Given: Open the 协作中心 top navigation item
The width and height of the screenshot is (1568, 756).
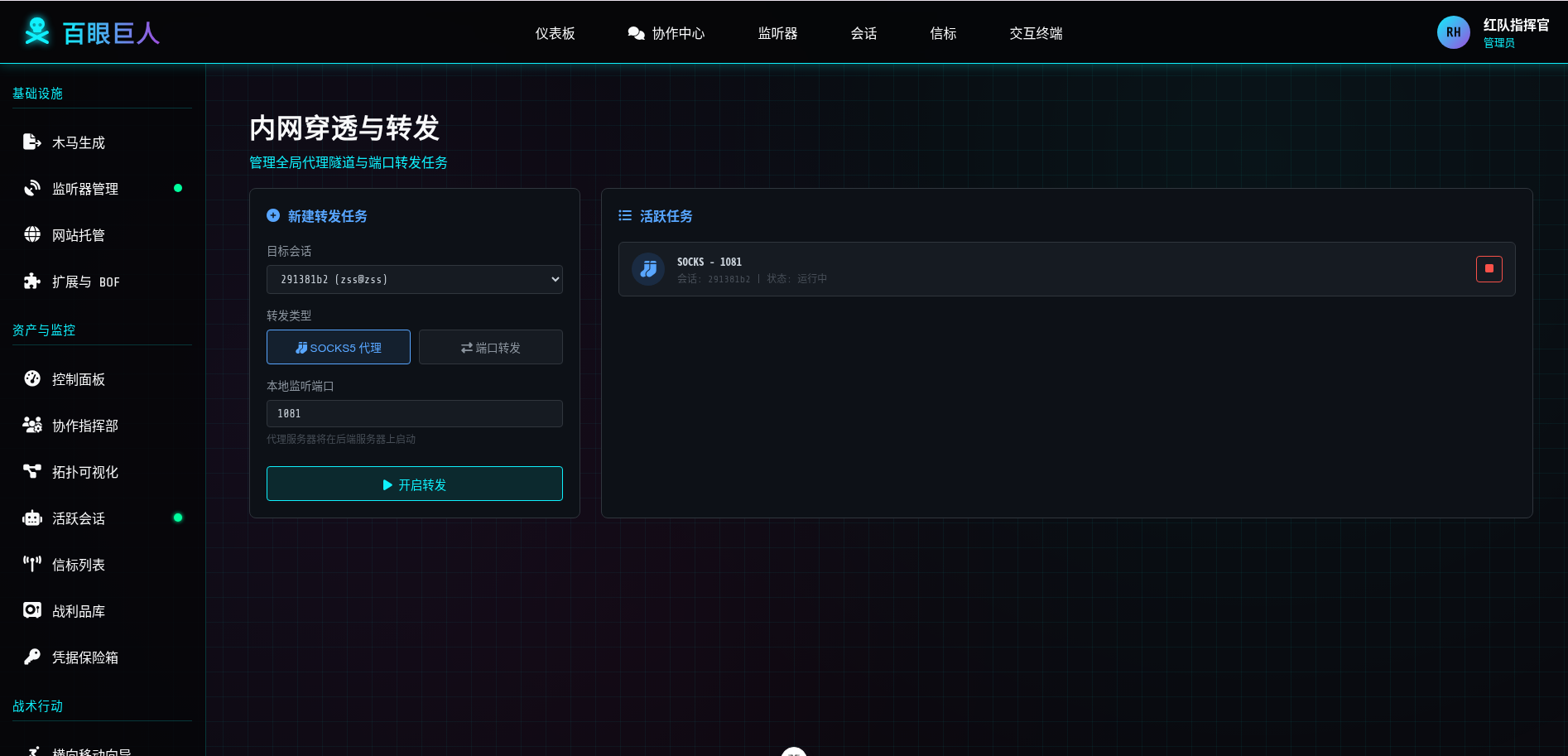Looking at the screenshot, I should click(666, 34).
